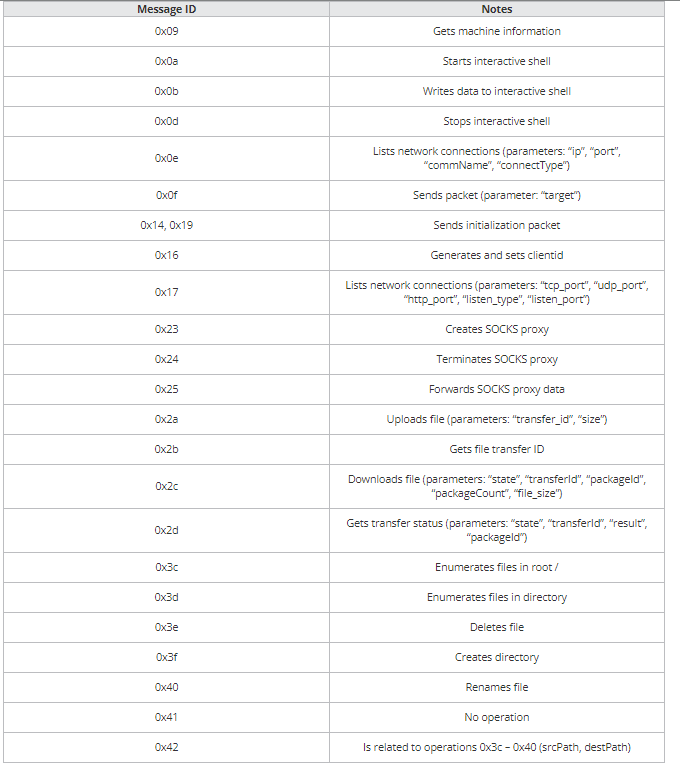Click the 'Deletes file' note cell

pyautogui.click(x=497, y=628)
